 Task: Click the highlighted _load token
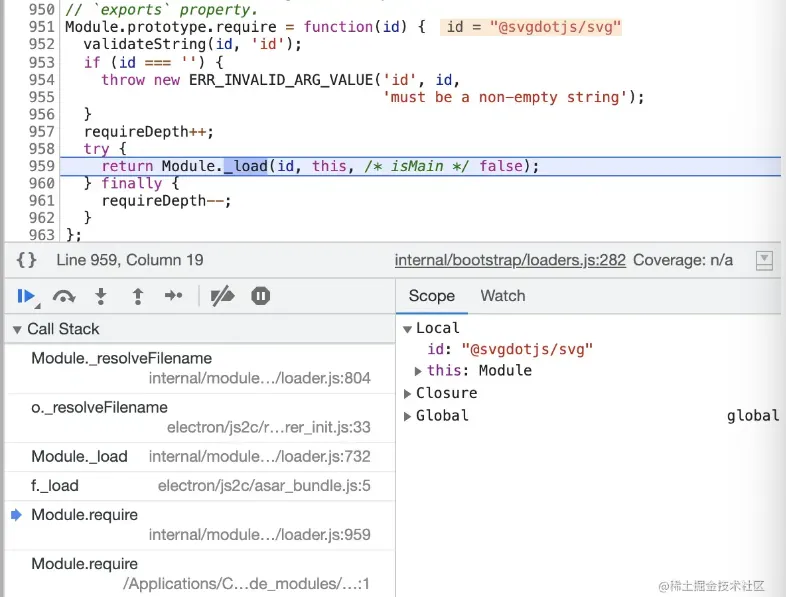(246, 166)
